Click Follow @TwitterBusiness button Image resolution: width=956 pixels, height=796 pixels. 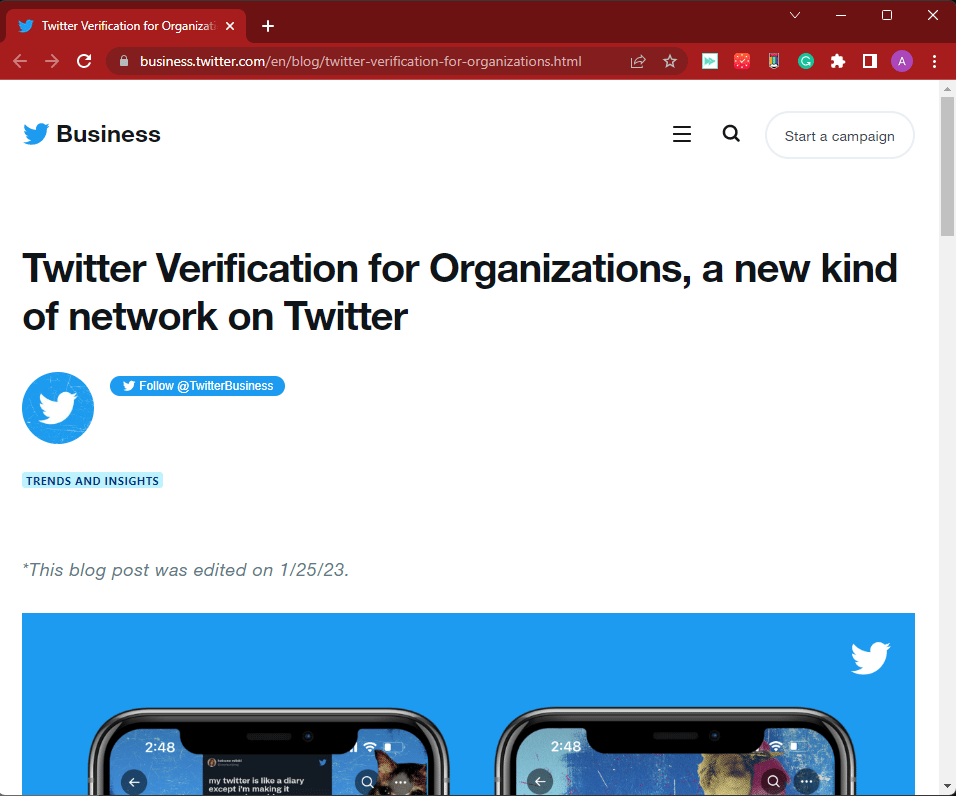(198, 386)
